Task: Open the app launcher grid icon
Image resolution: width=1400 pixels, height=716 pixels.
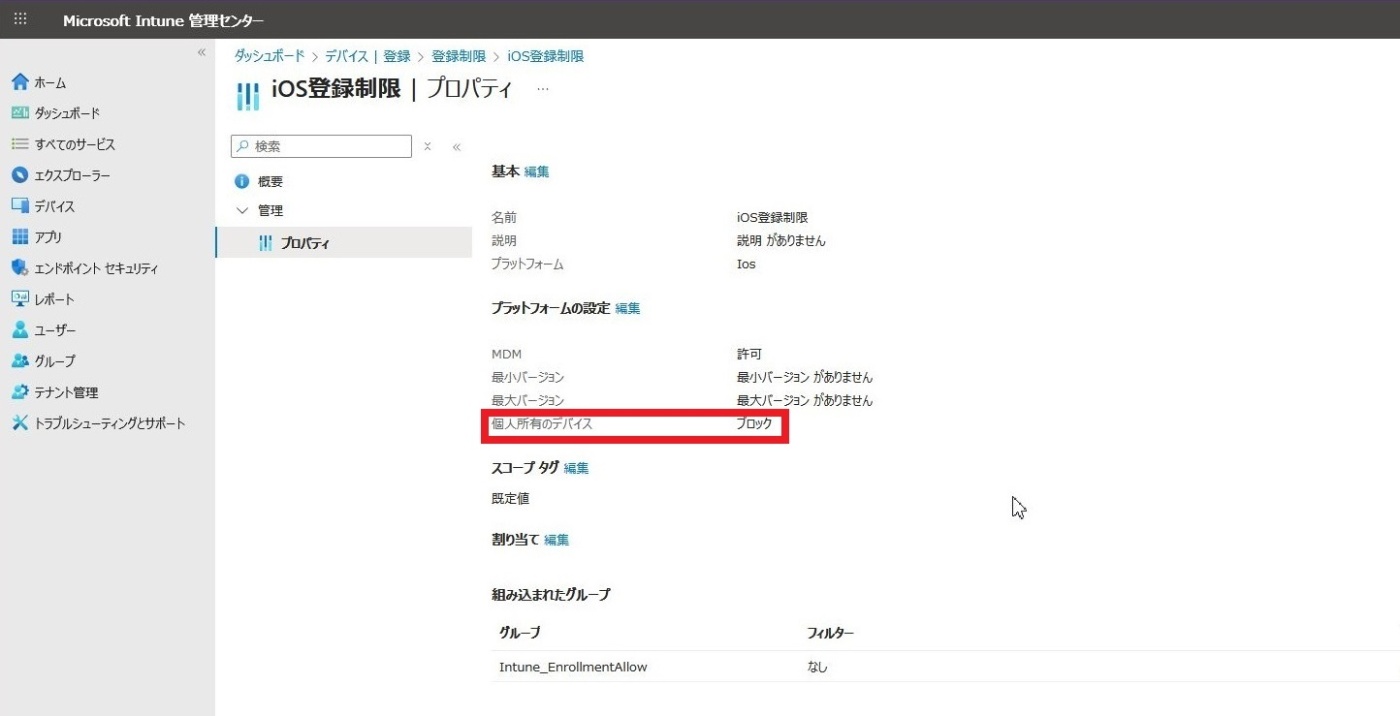Action: [20, 19]
